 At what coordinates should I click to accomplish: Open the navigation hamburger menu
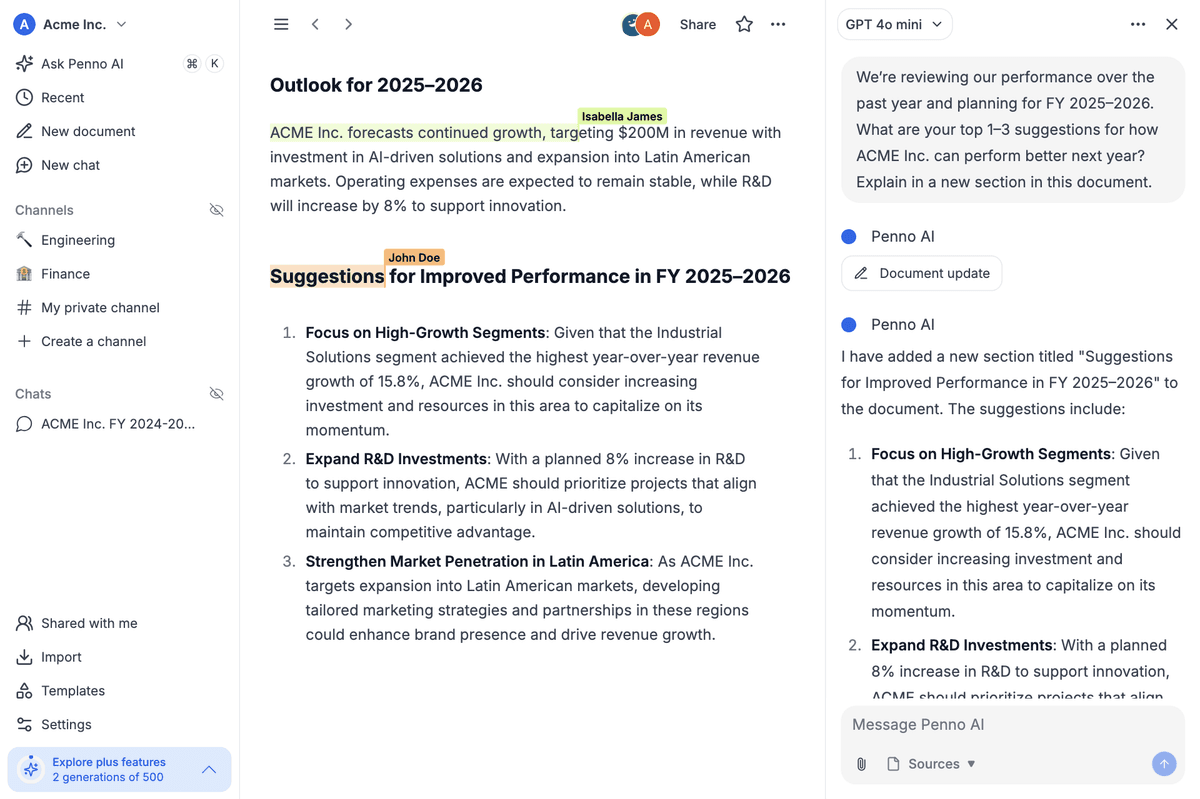pos(281,23)
